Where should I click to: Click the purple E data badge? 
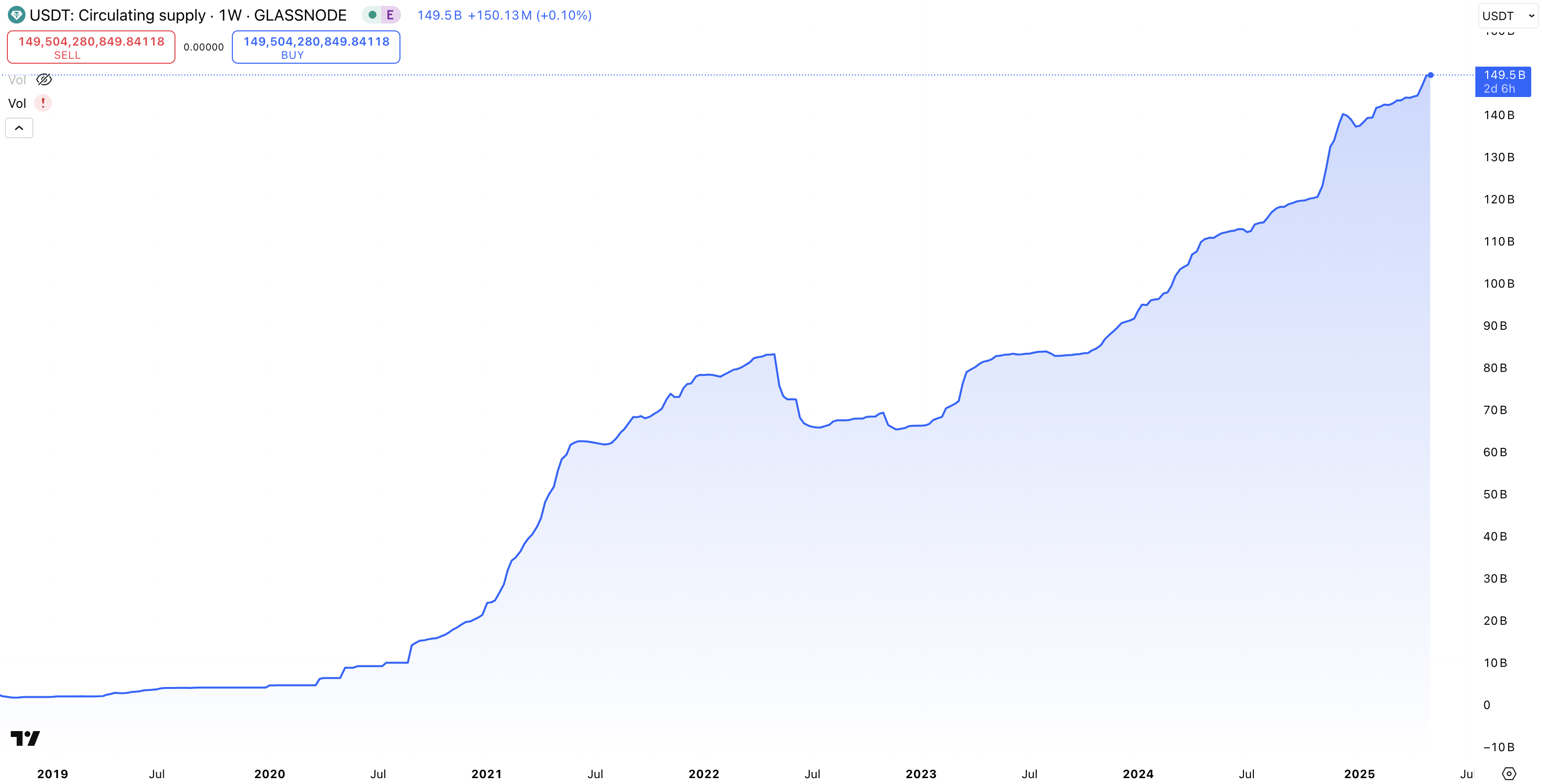(x=390, y=15)
